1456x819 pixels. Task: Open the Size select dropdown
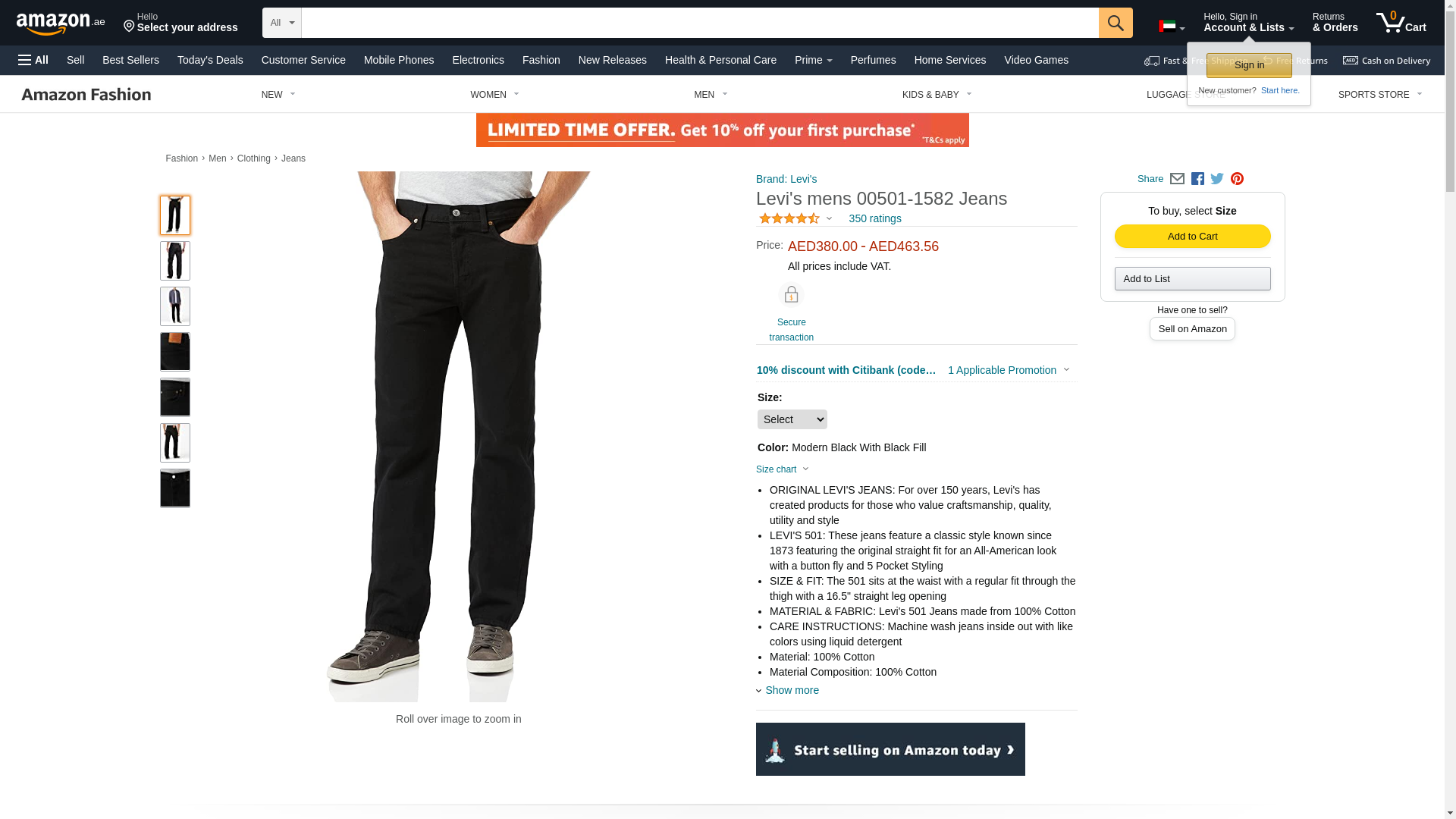coord(792,419)
